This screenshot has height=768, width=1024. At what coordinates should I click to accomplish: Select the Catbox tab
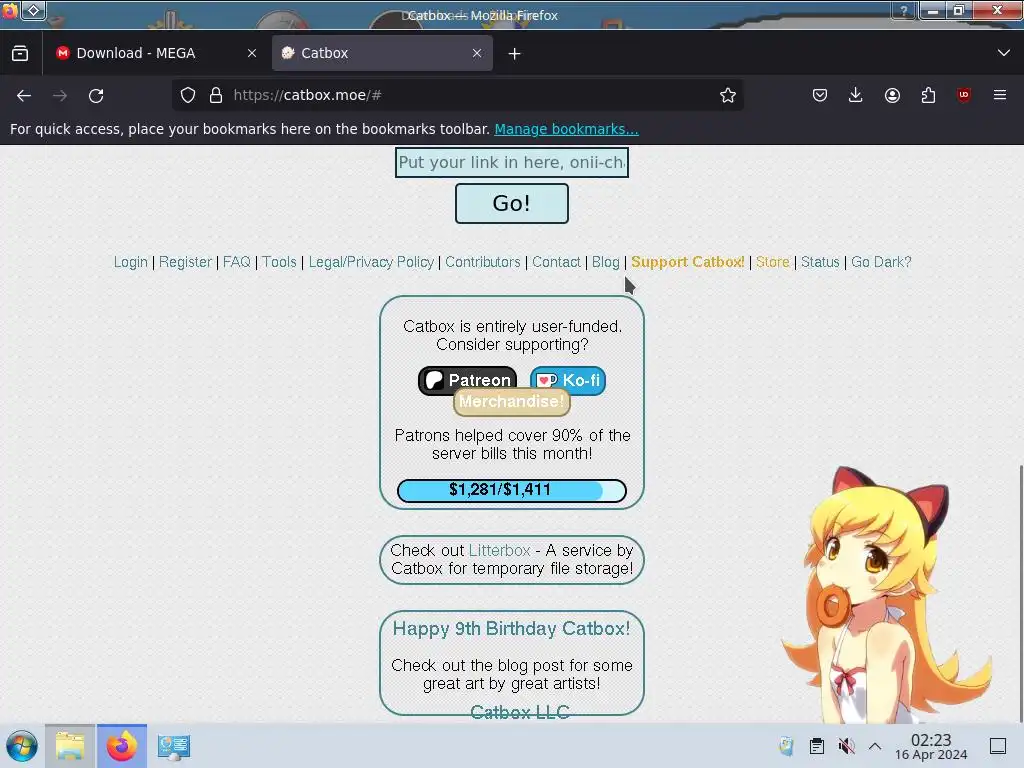[382, 54]
